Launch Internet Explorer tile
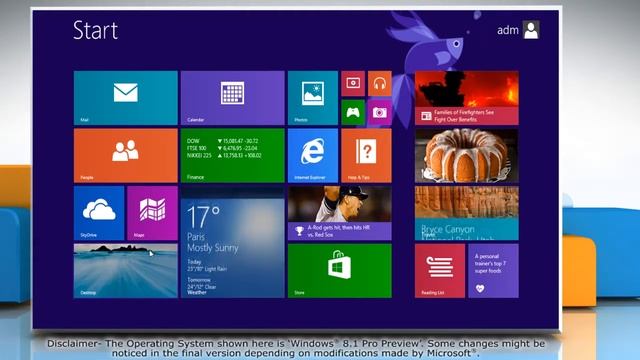Viewport: 640px width, 360px height. pos(313,156)
